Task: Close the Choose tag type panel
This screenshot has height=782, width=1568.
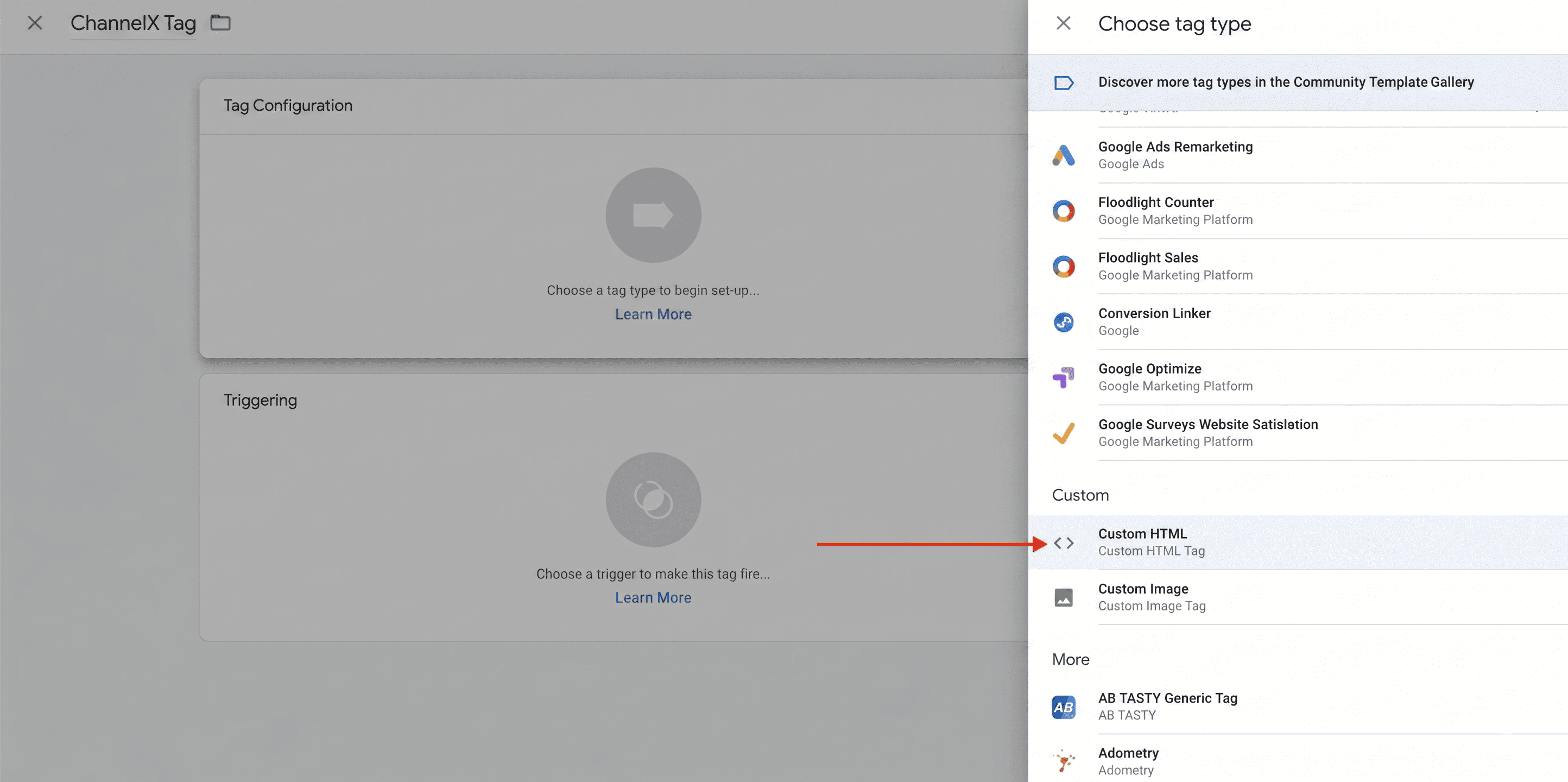Action: [1063, 23]
